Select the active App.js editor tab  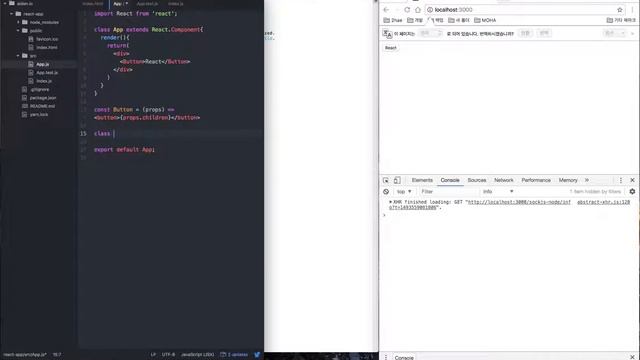120,4
